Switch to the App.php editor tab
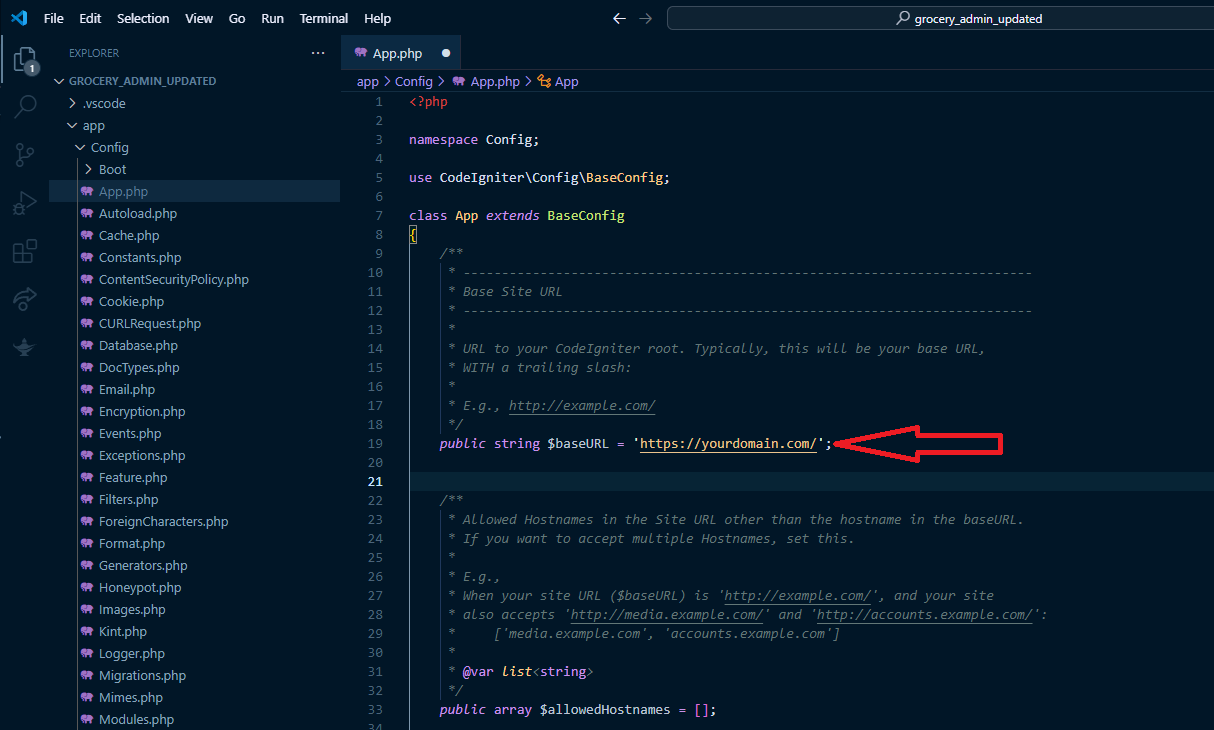1214x730 pixels. click(x=397, y=53)
